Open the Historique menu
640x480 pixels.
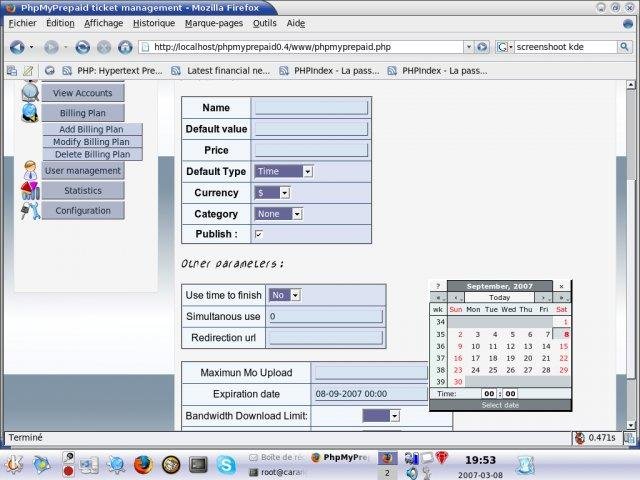(x=154, y=23)
